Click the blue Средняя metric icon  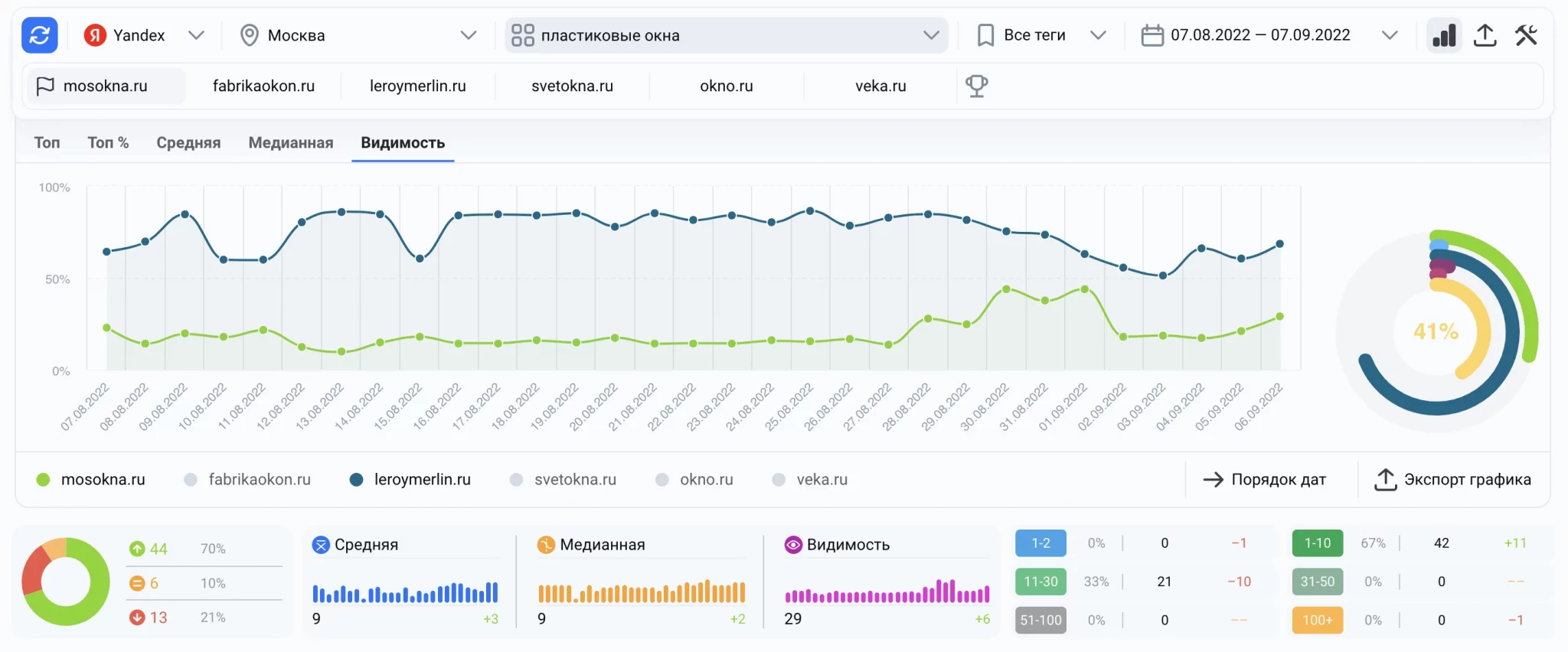(x=321, y=545)
